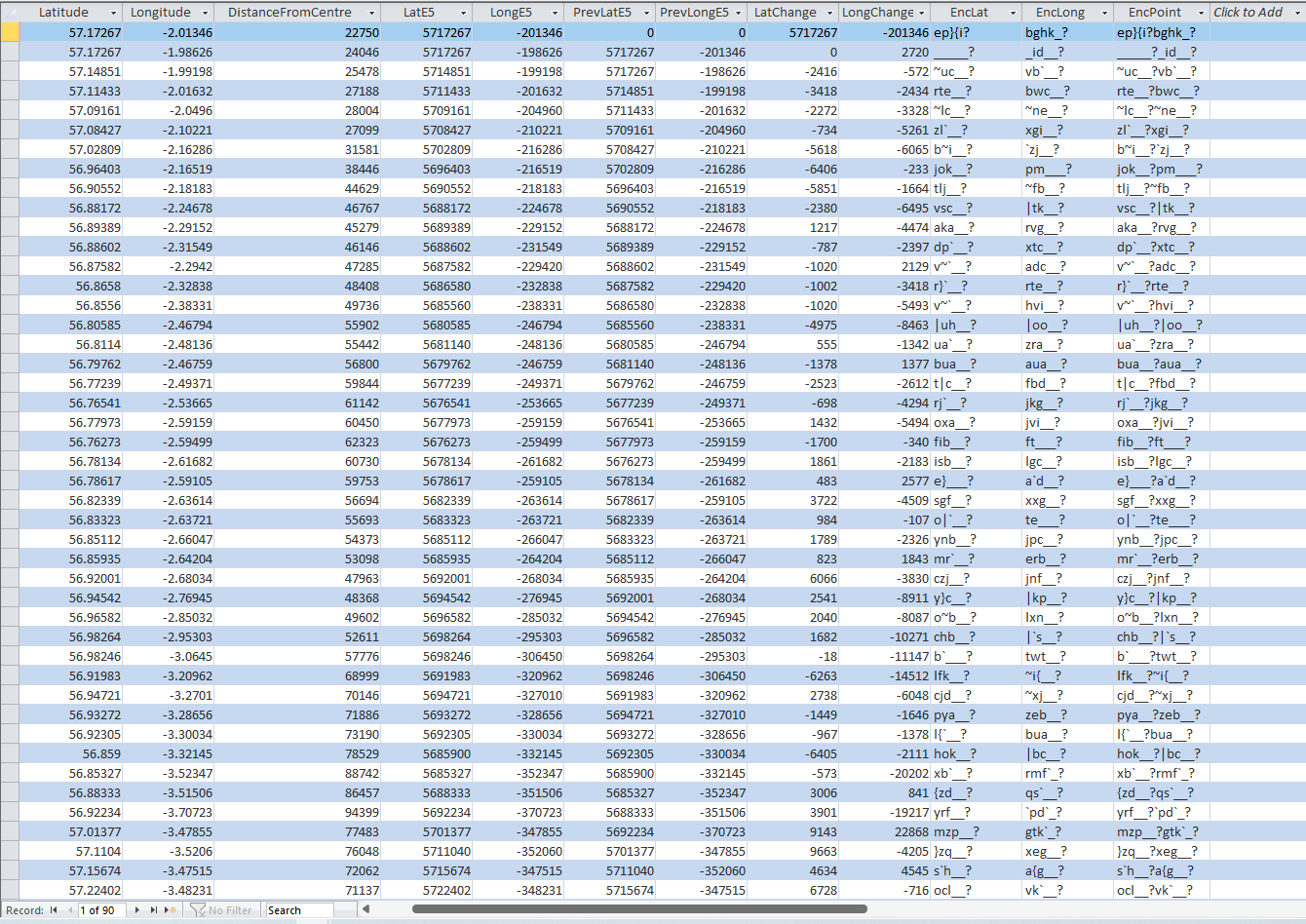Open the LongE5 column dropdown

point(556,13)
